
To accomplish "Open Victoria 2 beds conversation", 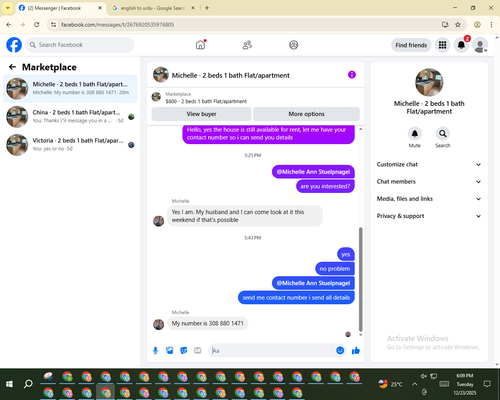I will [x=70, y=145].
